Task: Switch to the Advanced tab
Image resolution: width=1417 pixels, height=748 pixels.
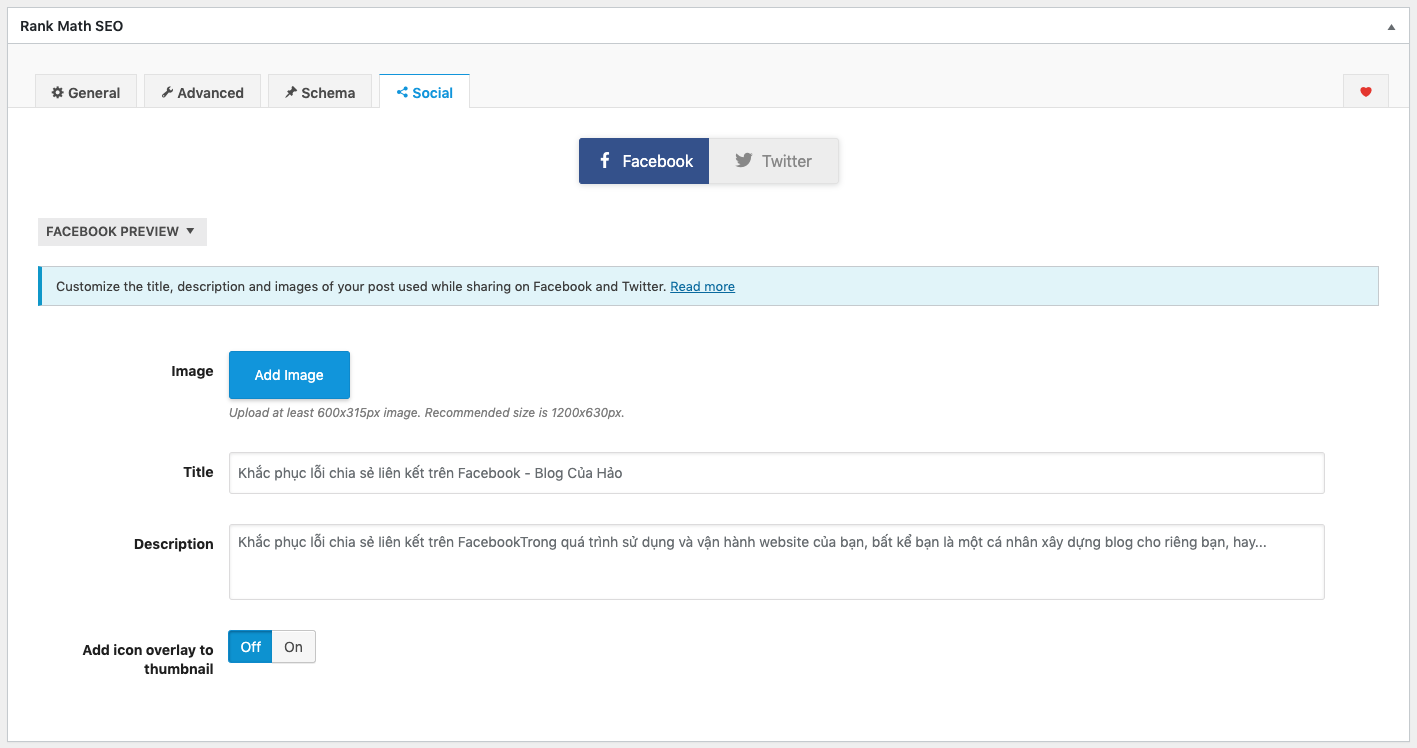Action: (x=202, y=92)
